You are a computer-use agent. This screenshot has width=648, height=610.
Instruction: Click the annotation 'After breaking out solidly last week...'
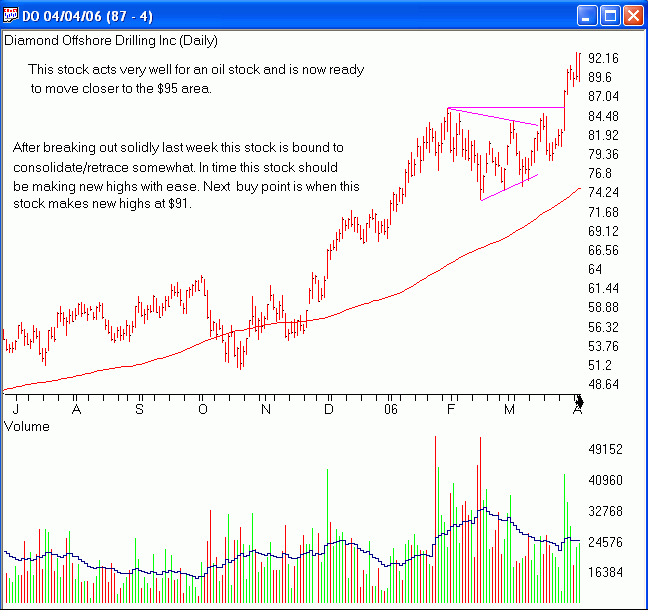(x=178, y=148)
